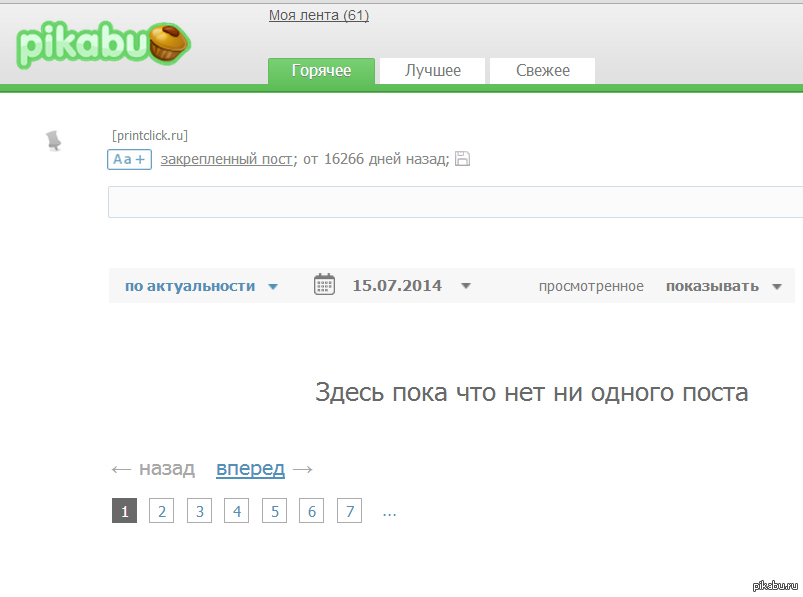
Task: Open calendar icon next to 15.07.2014
Action: tap(325, 285)
